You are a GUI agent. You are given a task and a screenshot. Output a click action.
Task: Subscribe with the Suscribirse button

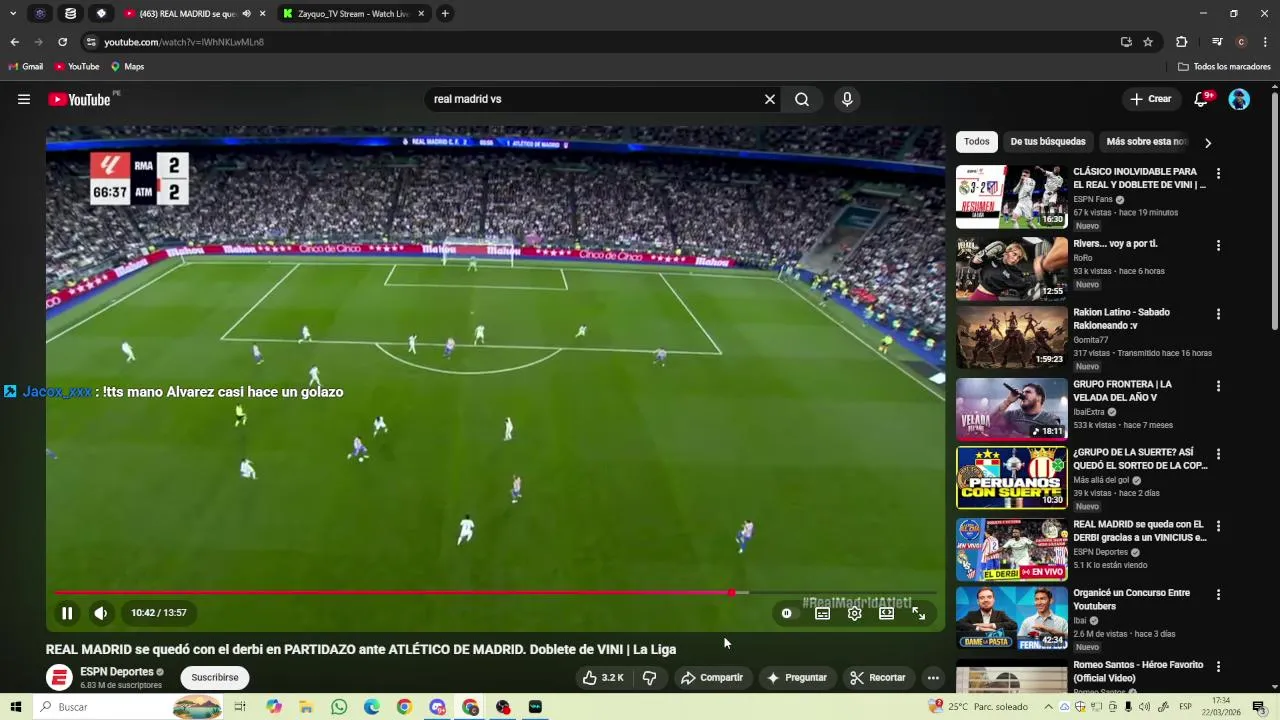(x=215, y=678)
